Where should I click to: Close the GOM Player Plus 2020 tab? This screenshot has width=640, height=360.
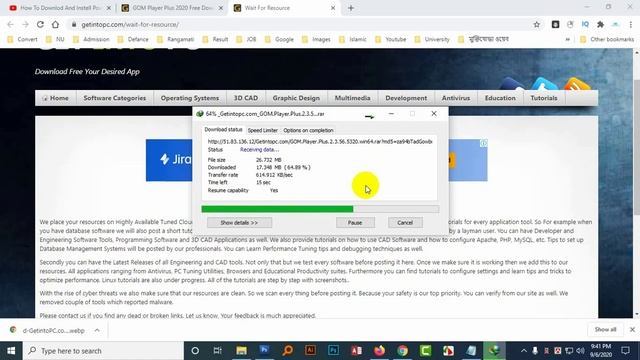[x=221, y=8]
